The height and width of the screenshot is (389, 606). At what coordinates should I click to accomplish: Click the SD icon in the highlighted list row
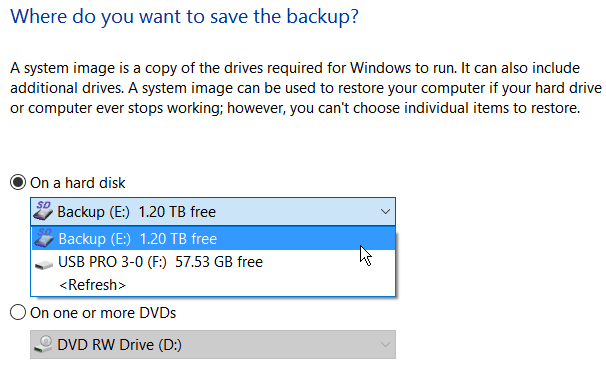43,238
